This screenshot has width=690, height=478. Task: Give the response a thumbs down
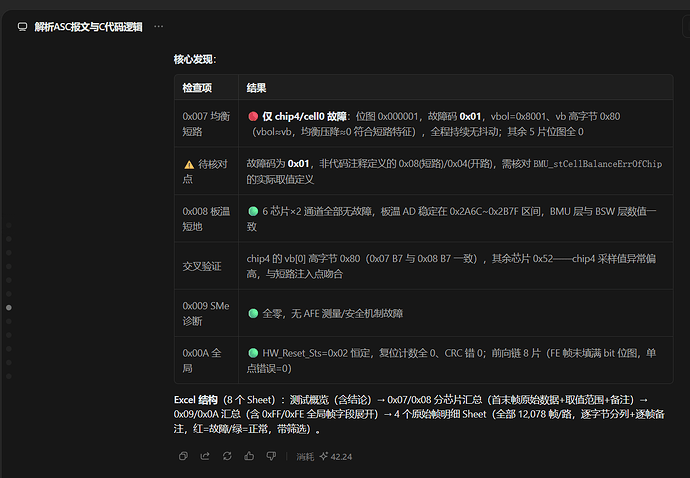(x=271, y=456)
